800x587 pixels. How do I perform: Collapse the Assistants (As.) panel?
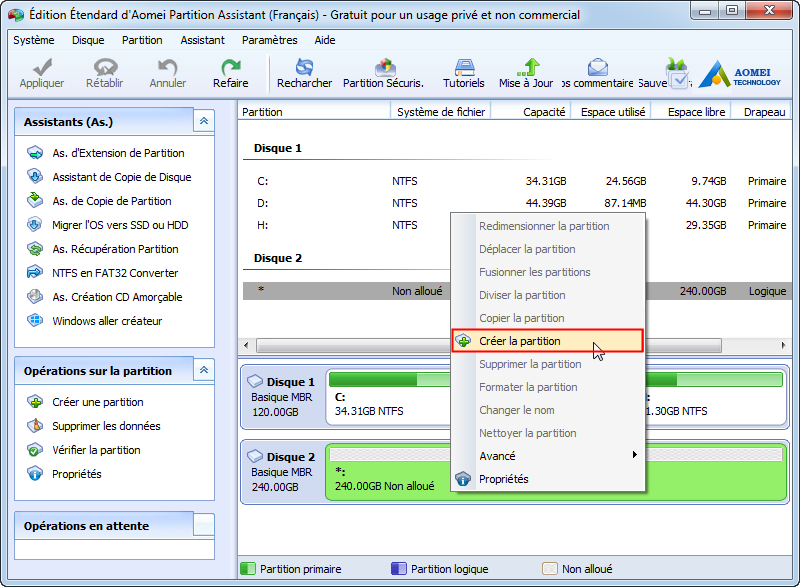click(x=204, y=121)
